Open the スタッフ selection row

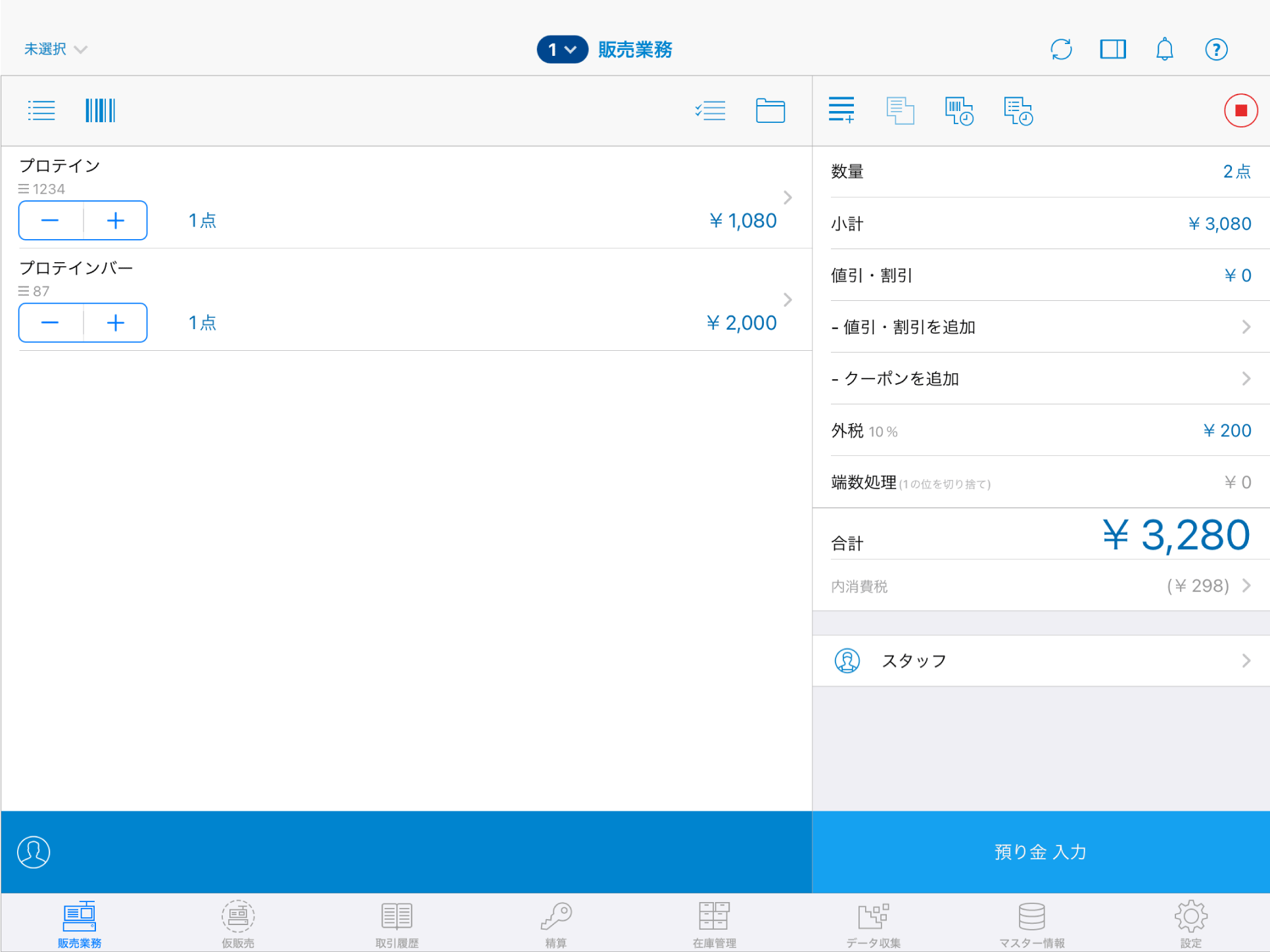pos(1041,660)
